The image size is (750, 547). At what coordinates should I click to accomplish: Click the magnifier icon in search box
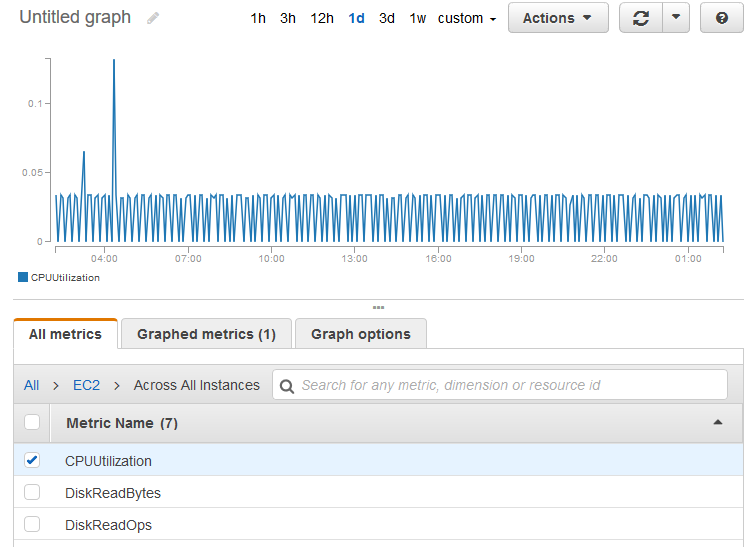pyautogui.click(x=287, y=385)
